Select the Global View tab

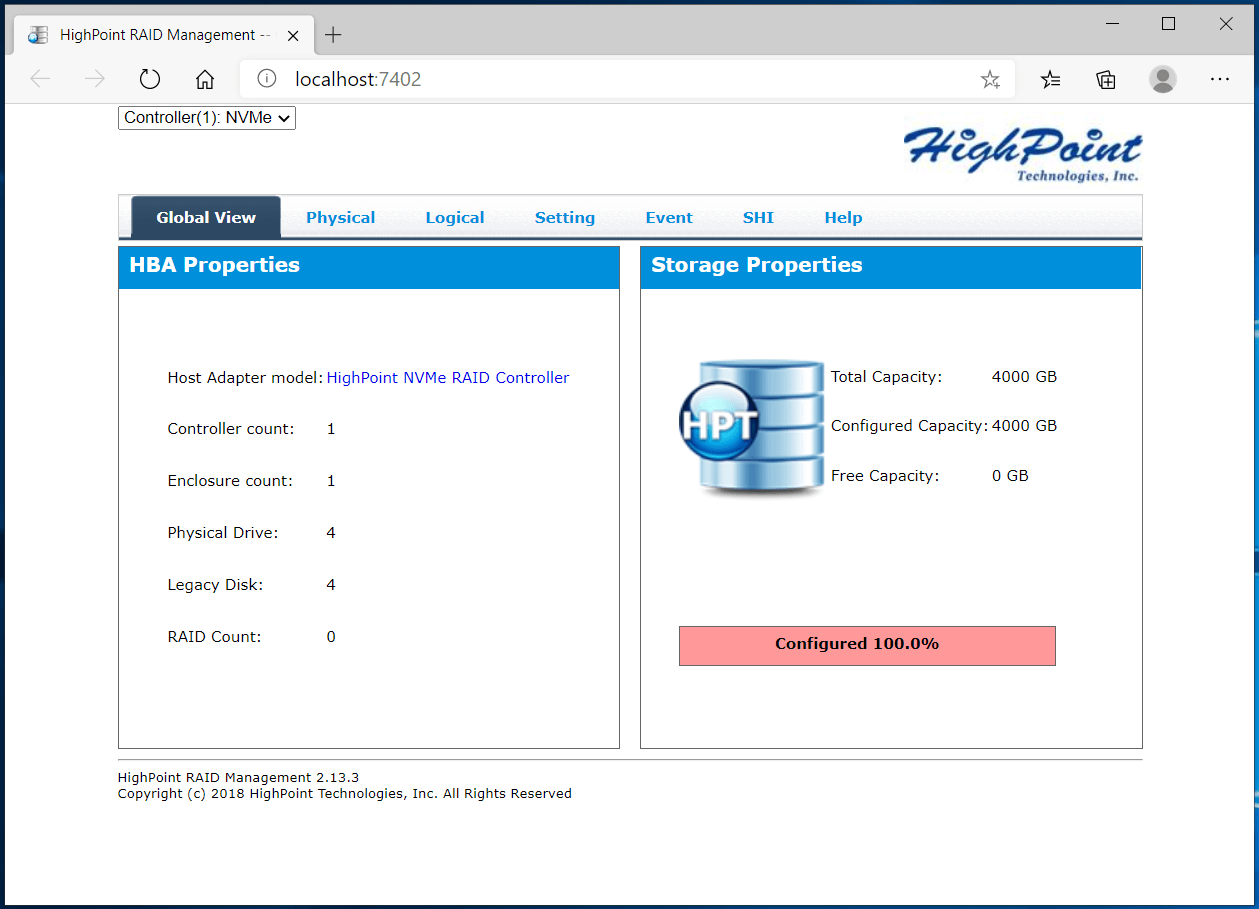click(x=206, y=217)
